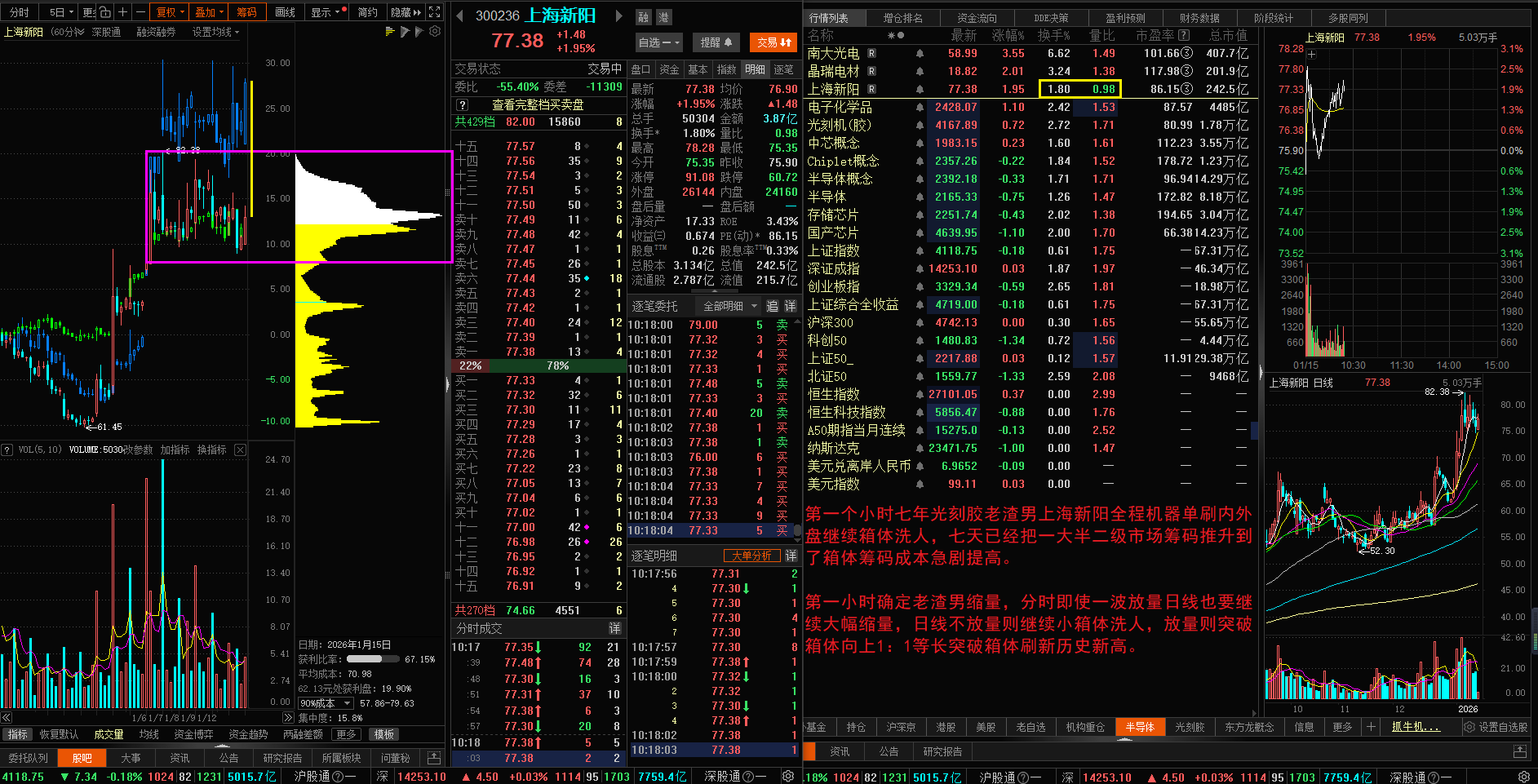Toggle alert bell for 沪深300 row
The height and width of the screenshot is (784, 1538).
pyautogui.click(x=920, y=323)
